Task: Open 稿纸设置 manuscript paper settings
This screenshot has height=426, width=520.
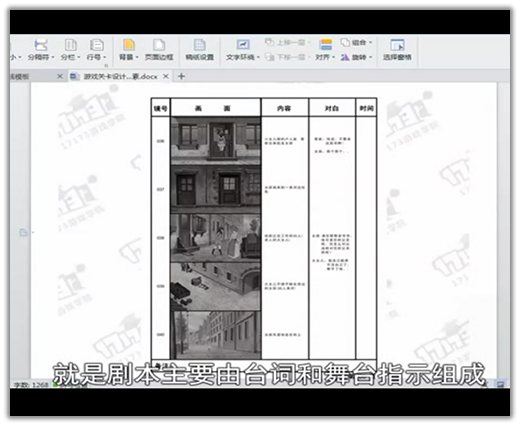Action: tap(200, 50)
